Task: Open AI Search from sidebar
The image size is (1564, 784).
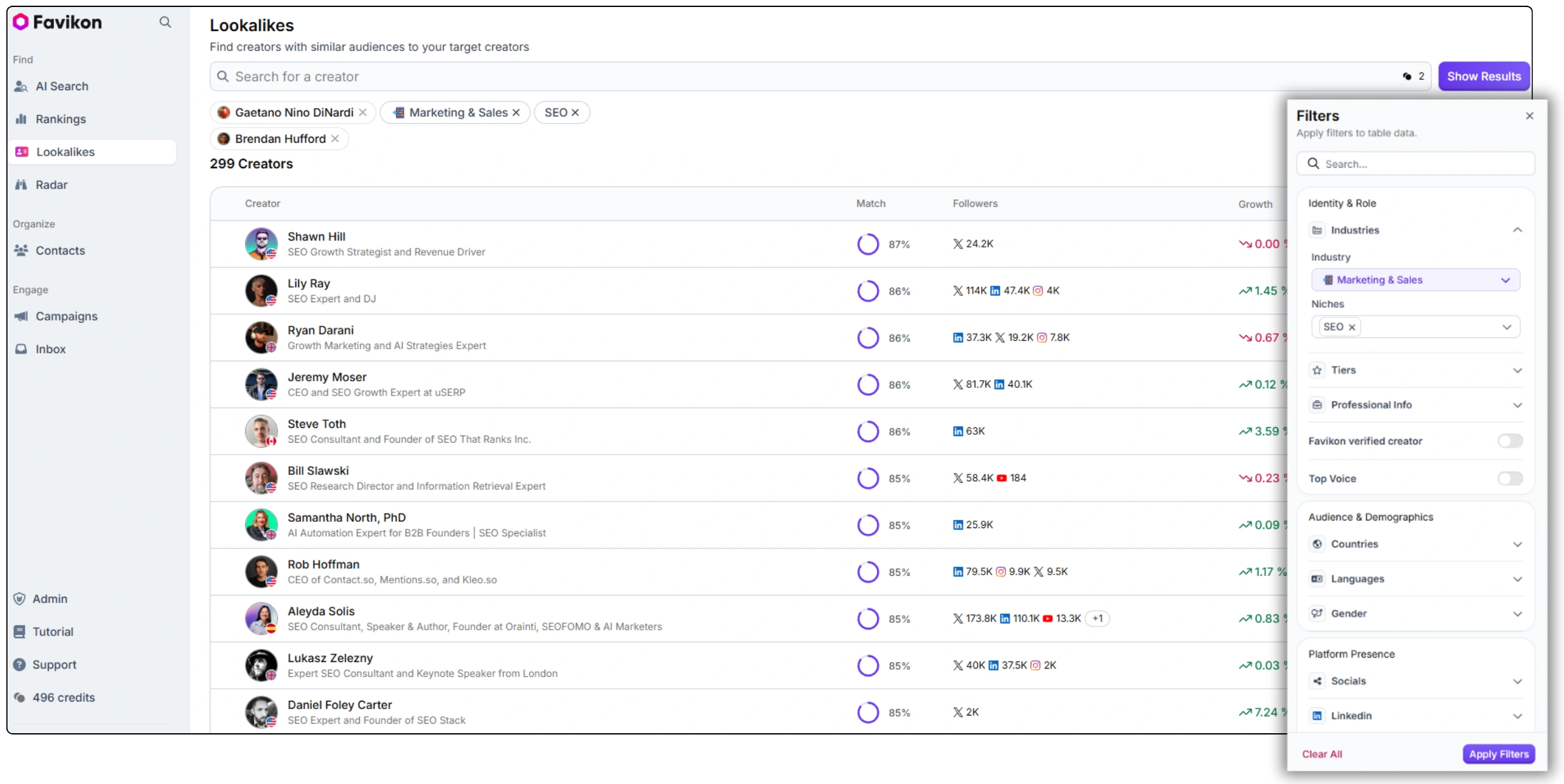Action: tap(62, 86)
